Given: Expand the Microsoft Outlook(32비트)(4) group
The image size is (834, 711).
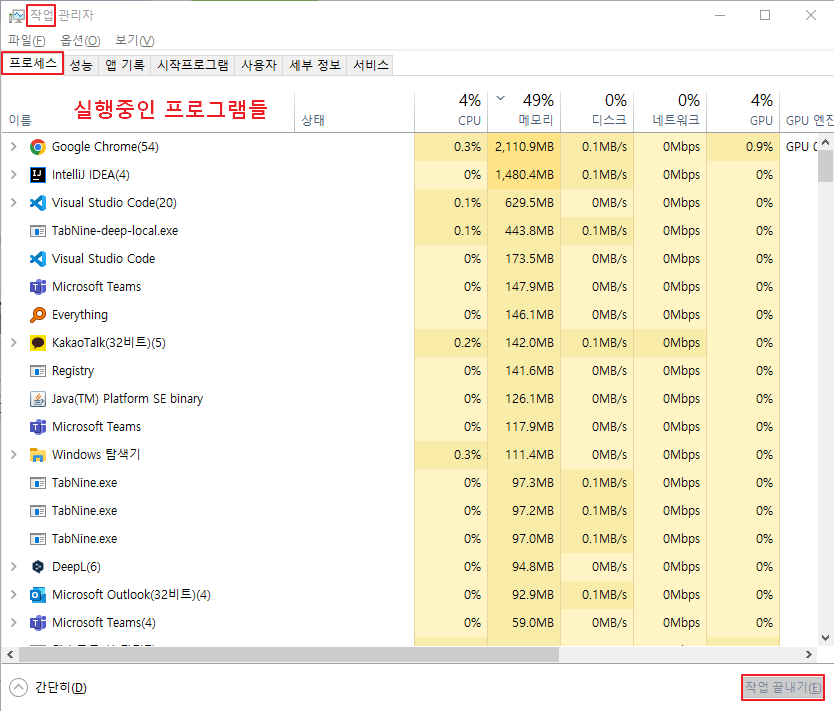Looking at the screenshot, I should point(14,595).
